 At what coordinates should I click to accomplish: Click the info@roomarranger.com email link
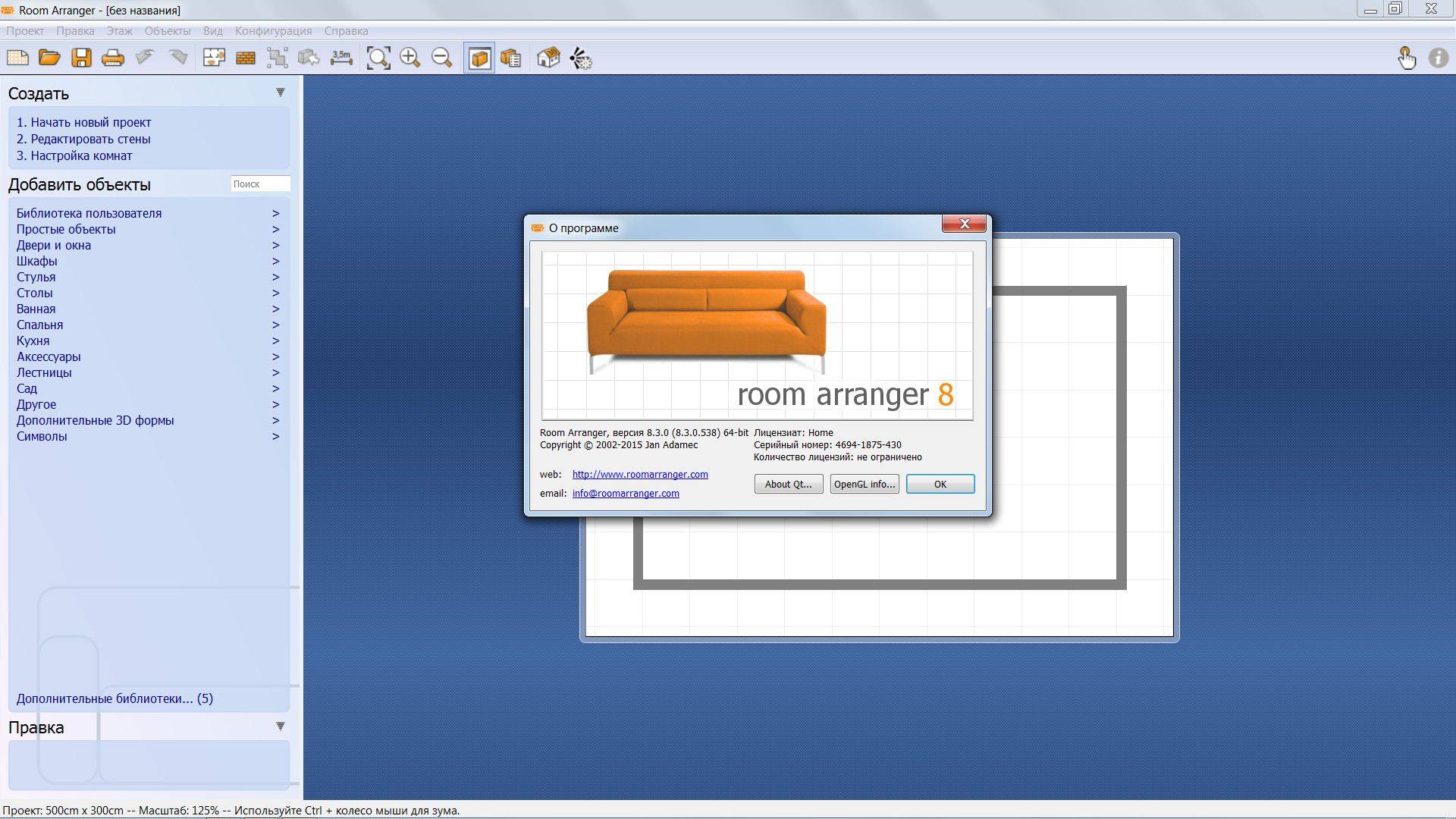coord(626,493)
